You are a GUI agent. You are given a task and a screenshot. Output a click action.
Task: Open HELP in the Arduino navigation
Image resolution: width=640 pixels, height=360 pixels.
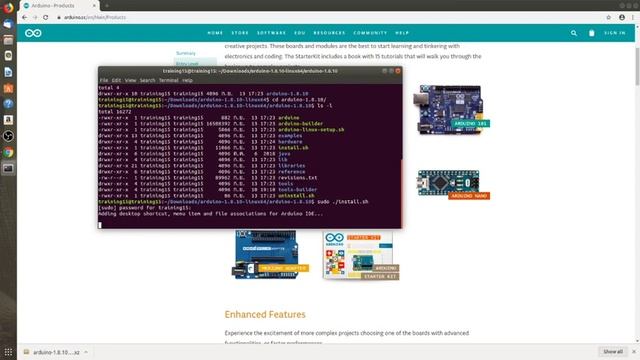pyautogui.click(x=402, y=33)
